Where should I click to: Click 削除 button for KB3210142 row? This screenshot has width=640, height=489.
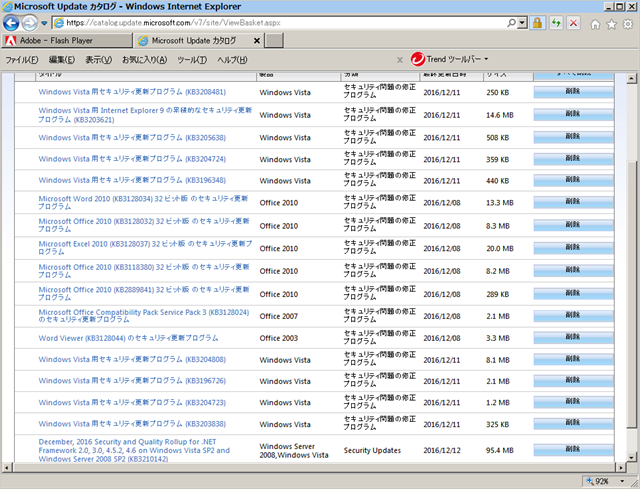point(573,449)
